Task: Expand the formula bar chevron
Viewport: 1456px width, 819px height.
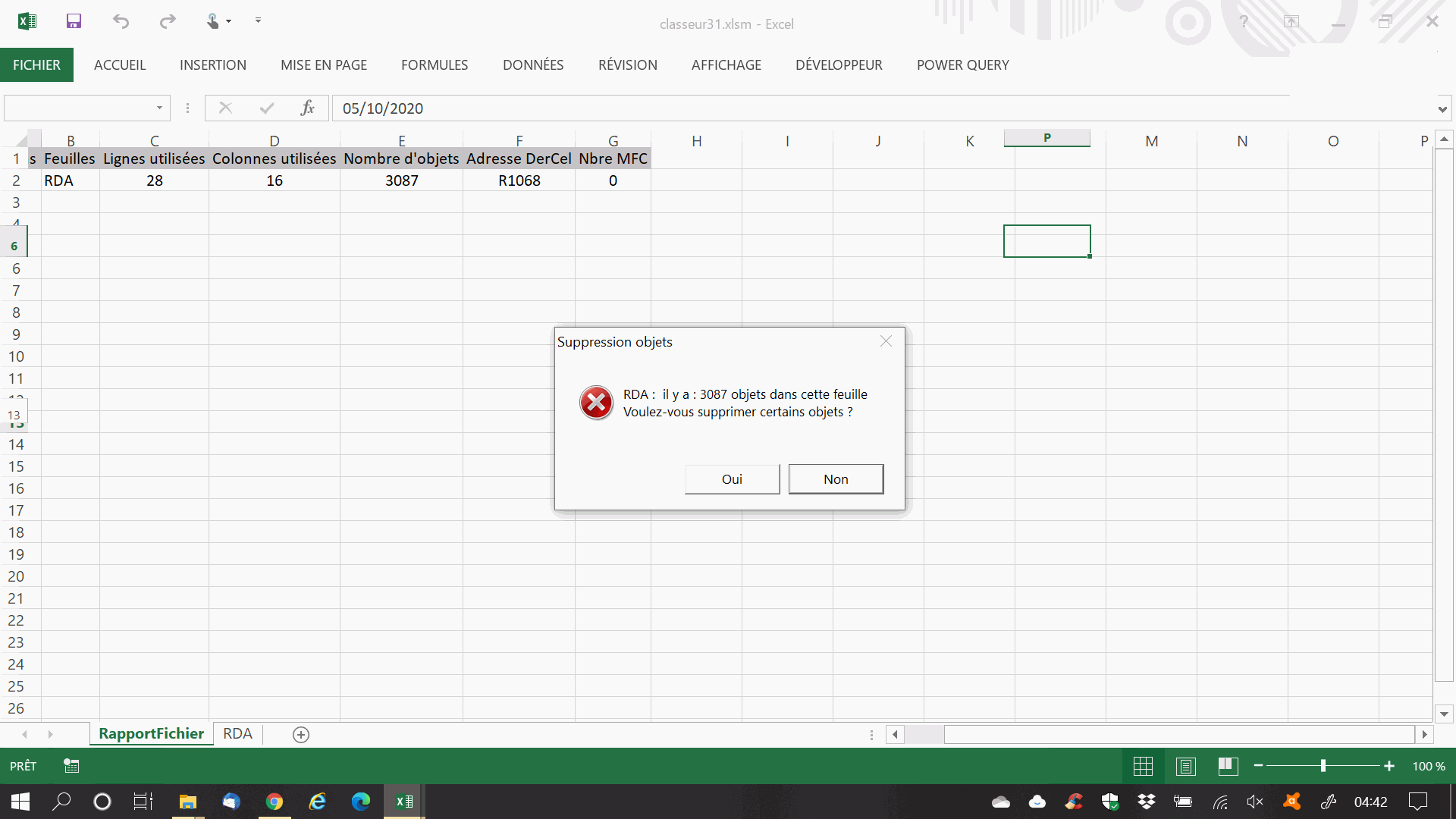Action: coord(1442,109)
